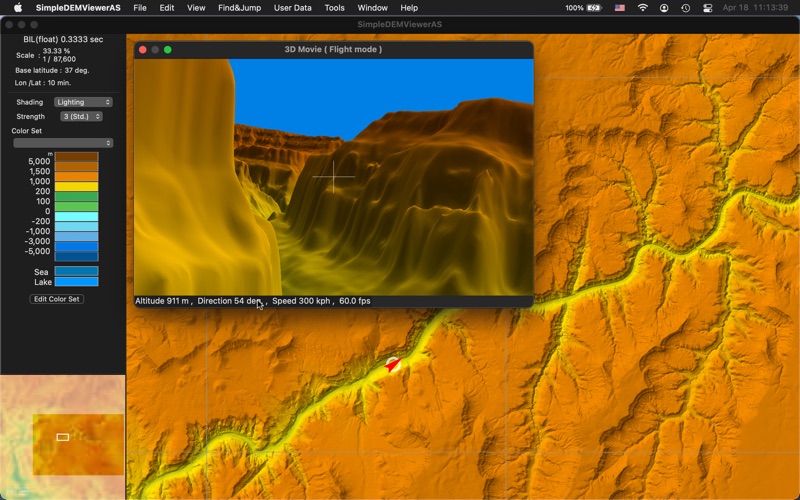The width and height of the screenshot is (800, 500).
Task: Click the user account icon in menu bar
Action: [x=664, y=8]
